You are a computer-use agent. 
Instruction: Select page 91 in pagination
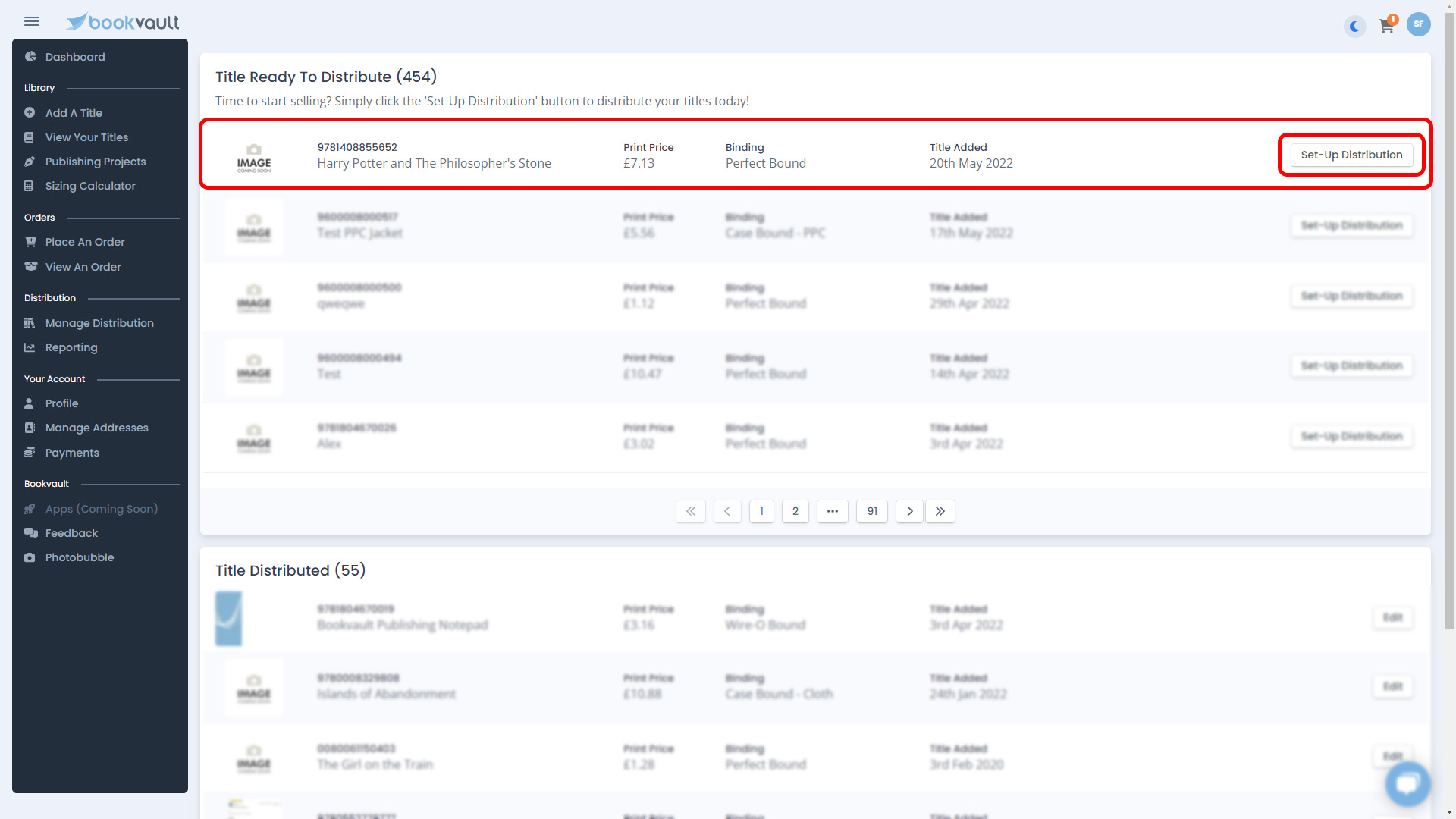872,511
